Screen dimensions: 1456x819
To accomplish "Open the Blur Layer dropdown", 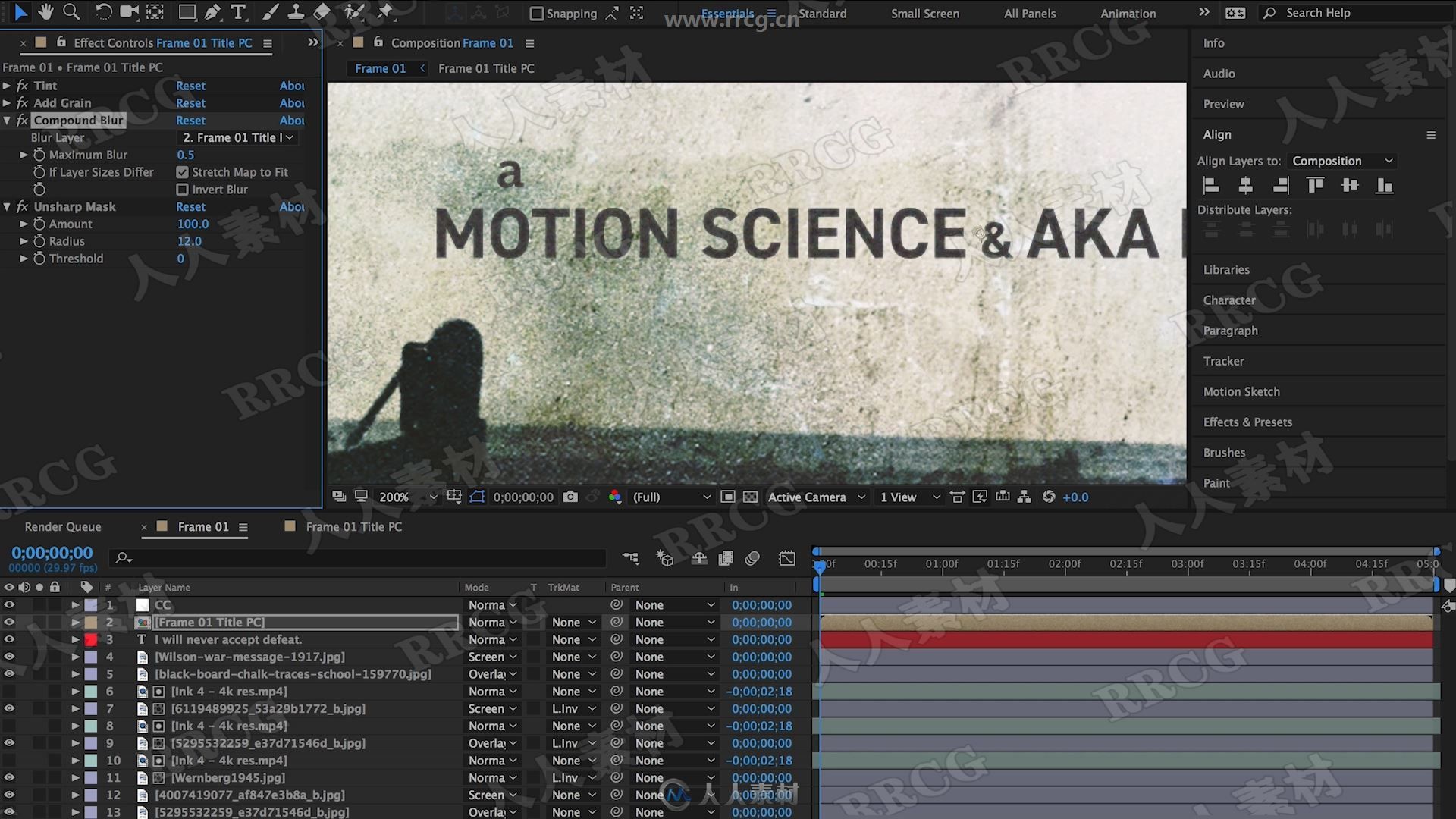I will (237, 137).
